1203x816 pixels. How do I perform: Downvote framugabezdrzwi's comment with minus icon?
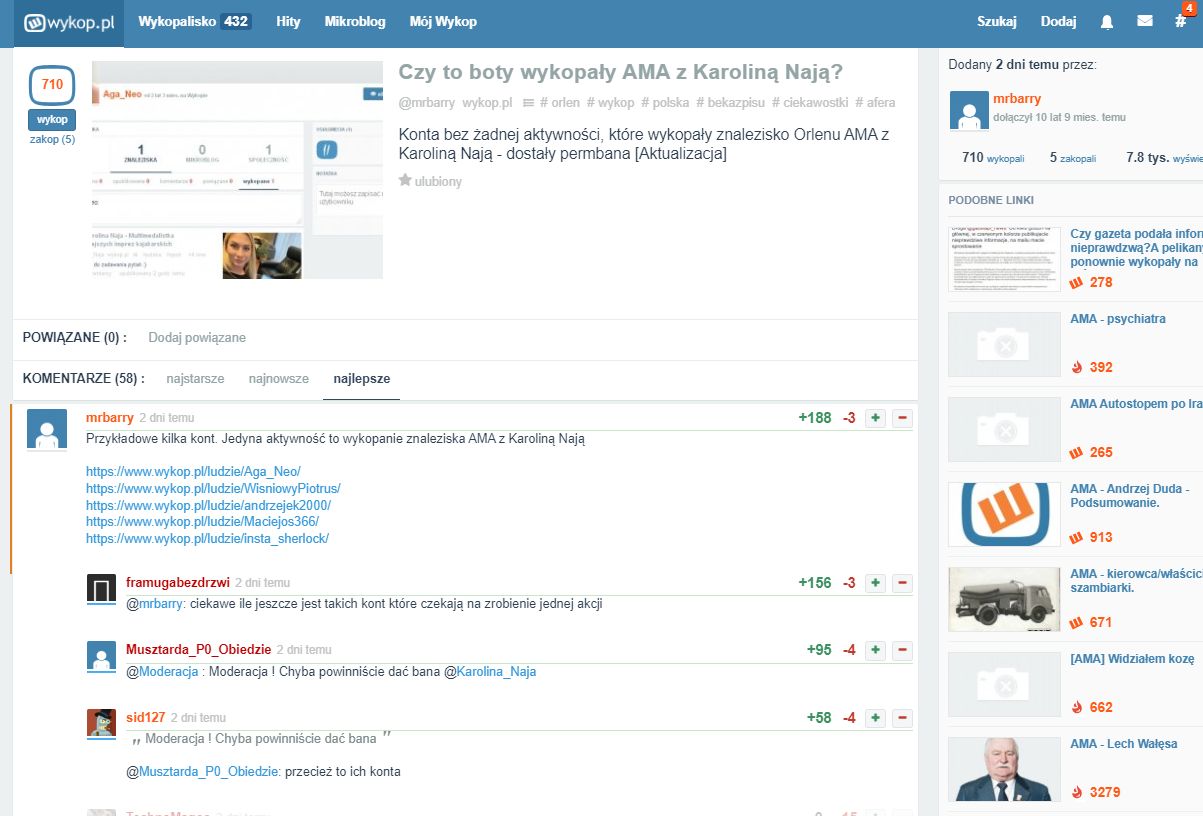(x=902, y=583)
